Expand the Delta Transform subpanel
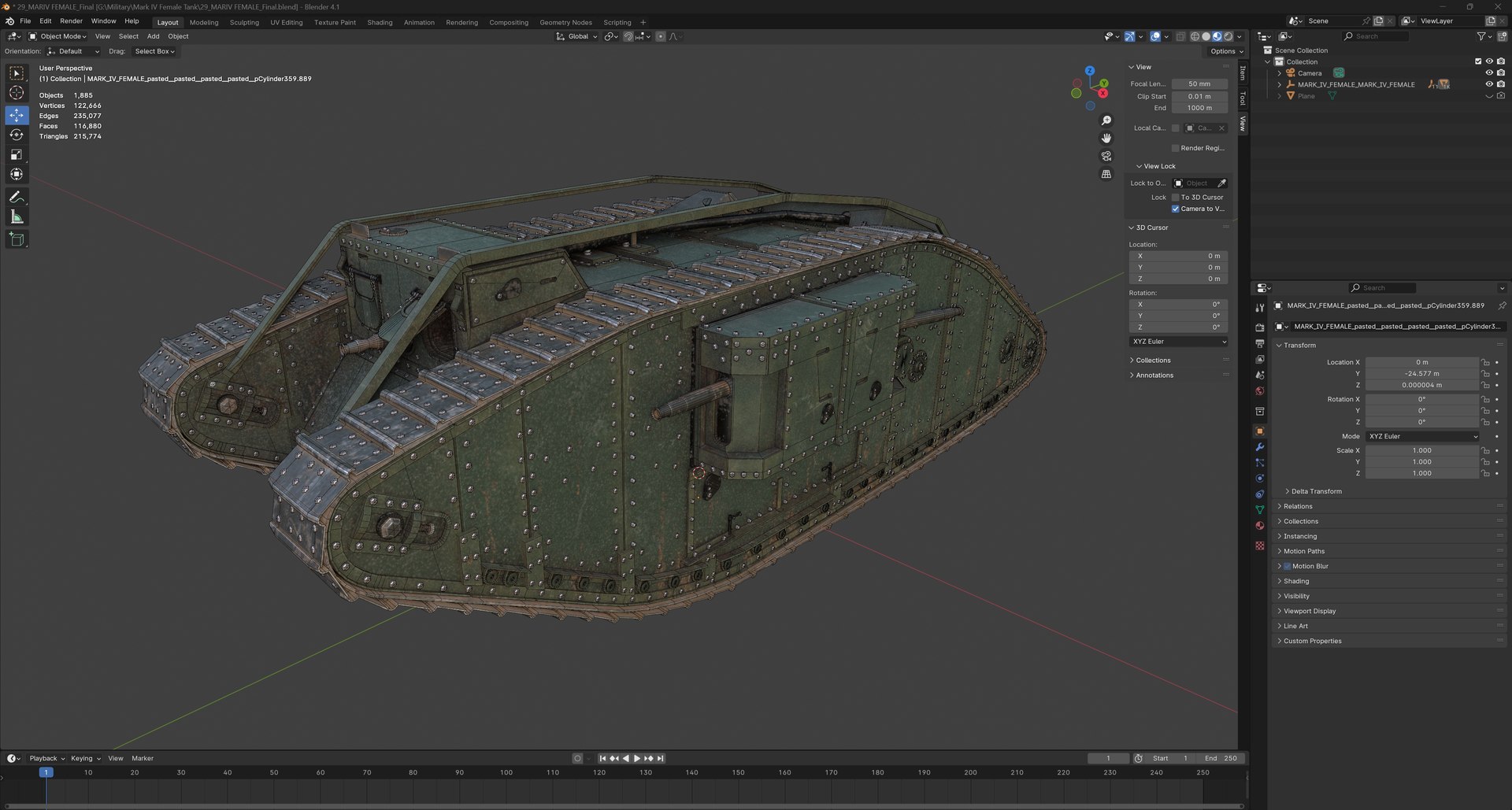The height and width of the screenshot is (810, 1512). [x=1315, y=491]
